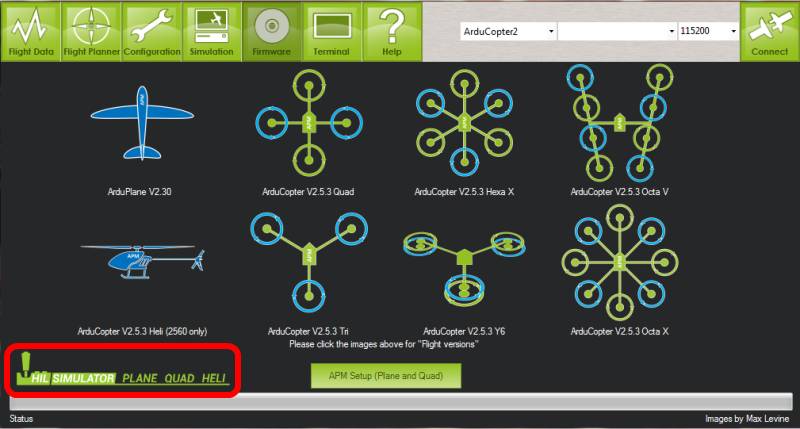Pick the ArduCopter Hexa X firmware image

(x=462, y=122)
